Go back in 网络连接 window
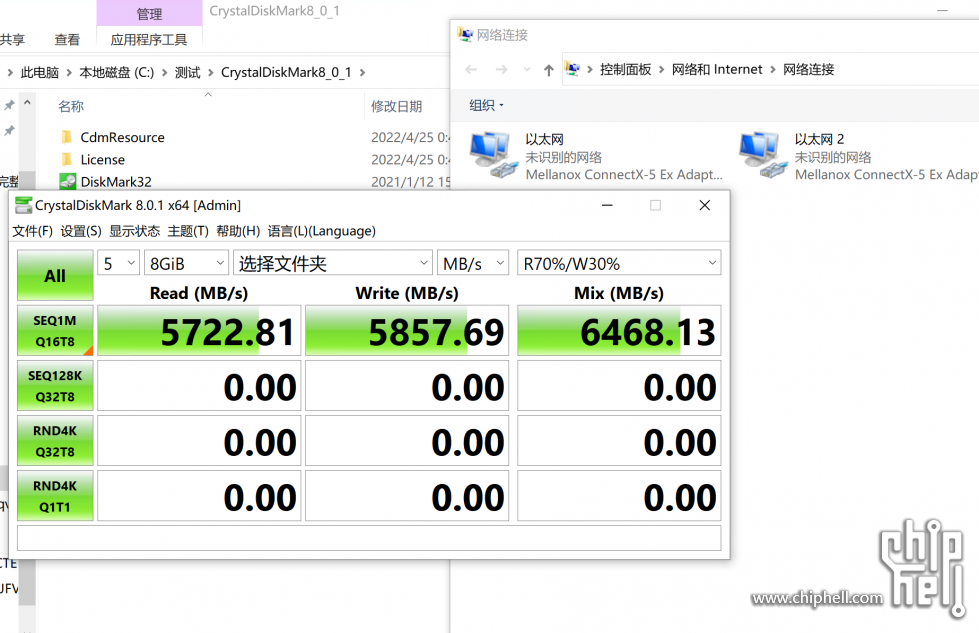The height and width of the screenshot is (633, 979). pos(471,69)
